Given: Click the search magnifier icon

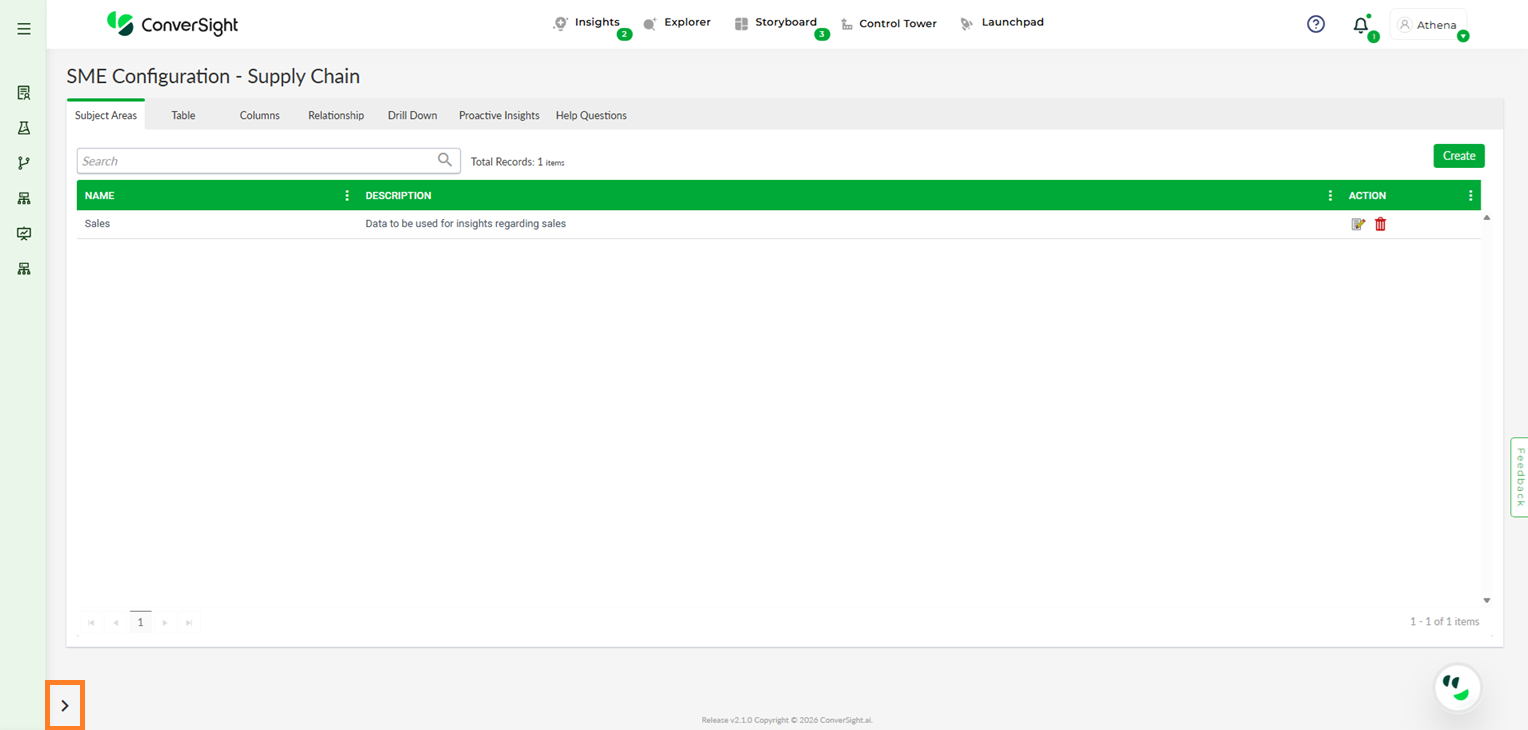Looking at the screenshot, I should (x=445, y=160).
